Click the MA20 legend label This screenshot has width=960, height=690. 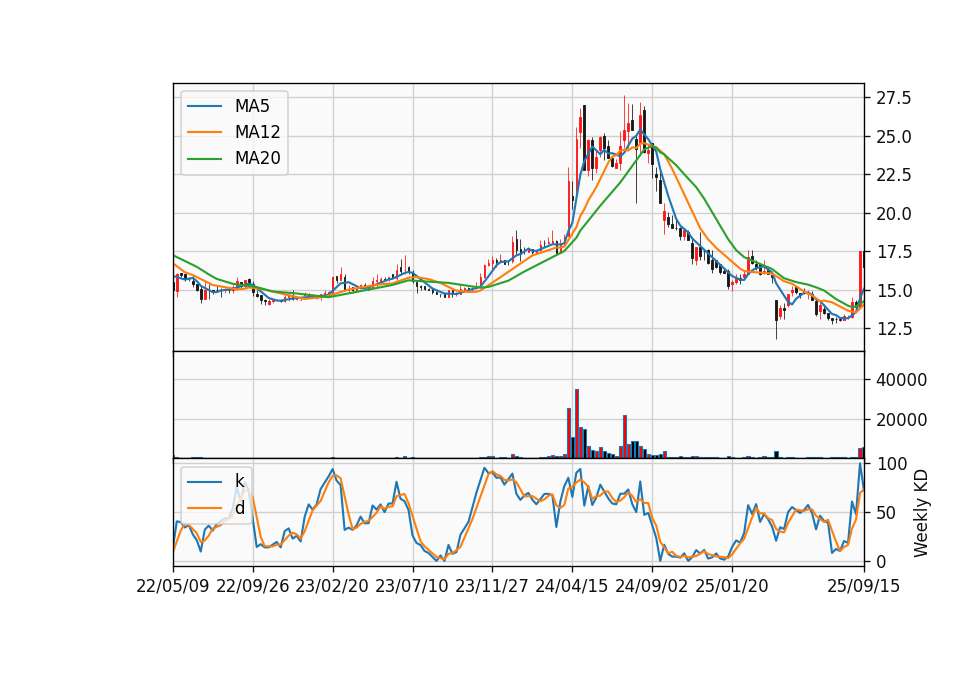[x=258, y=159]
